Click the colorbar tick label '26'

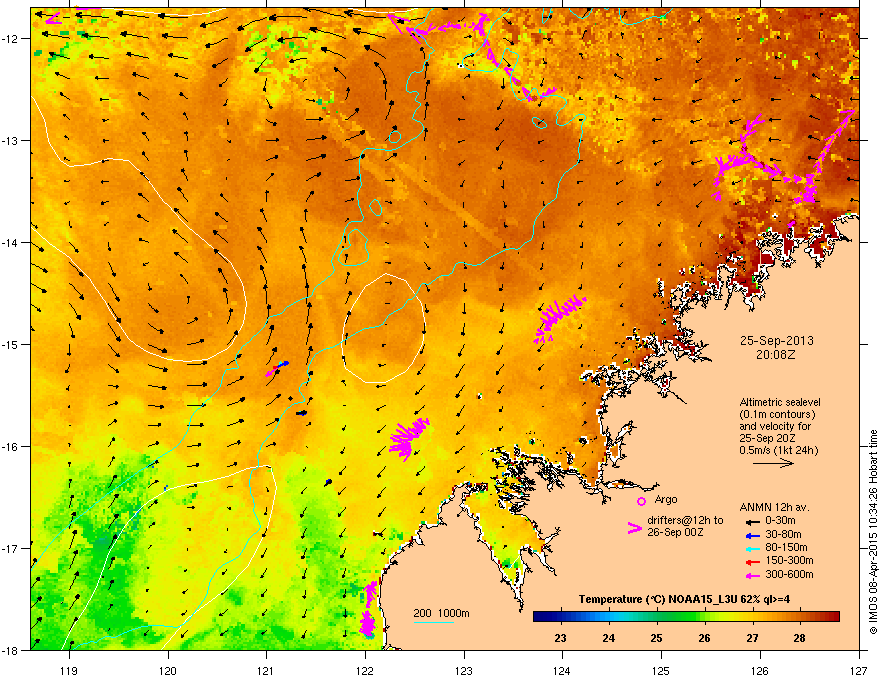(704, 638)
